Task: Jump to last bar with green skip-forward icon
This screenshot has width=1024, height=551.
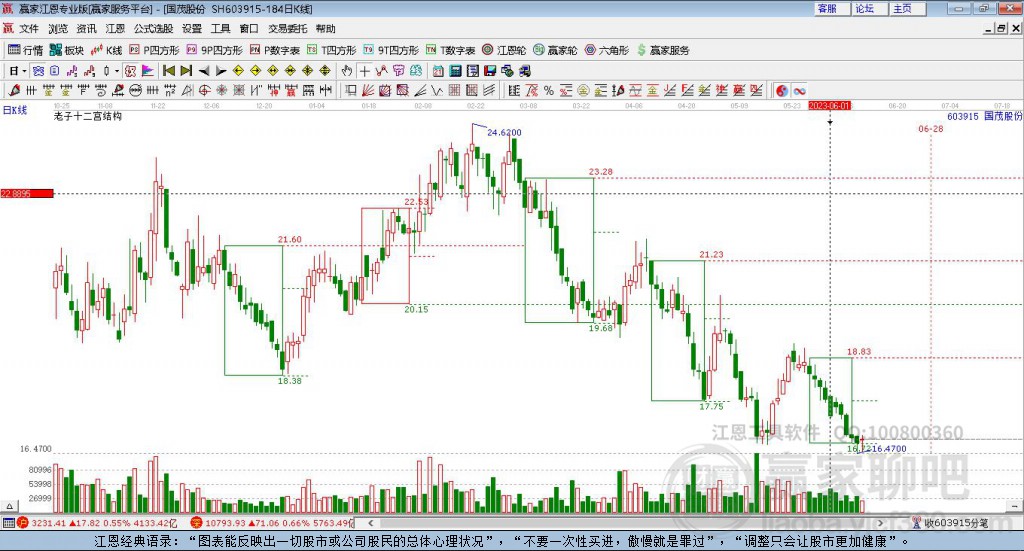Action: pos(186,71)
